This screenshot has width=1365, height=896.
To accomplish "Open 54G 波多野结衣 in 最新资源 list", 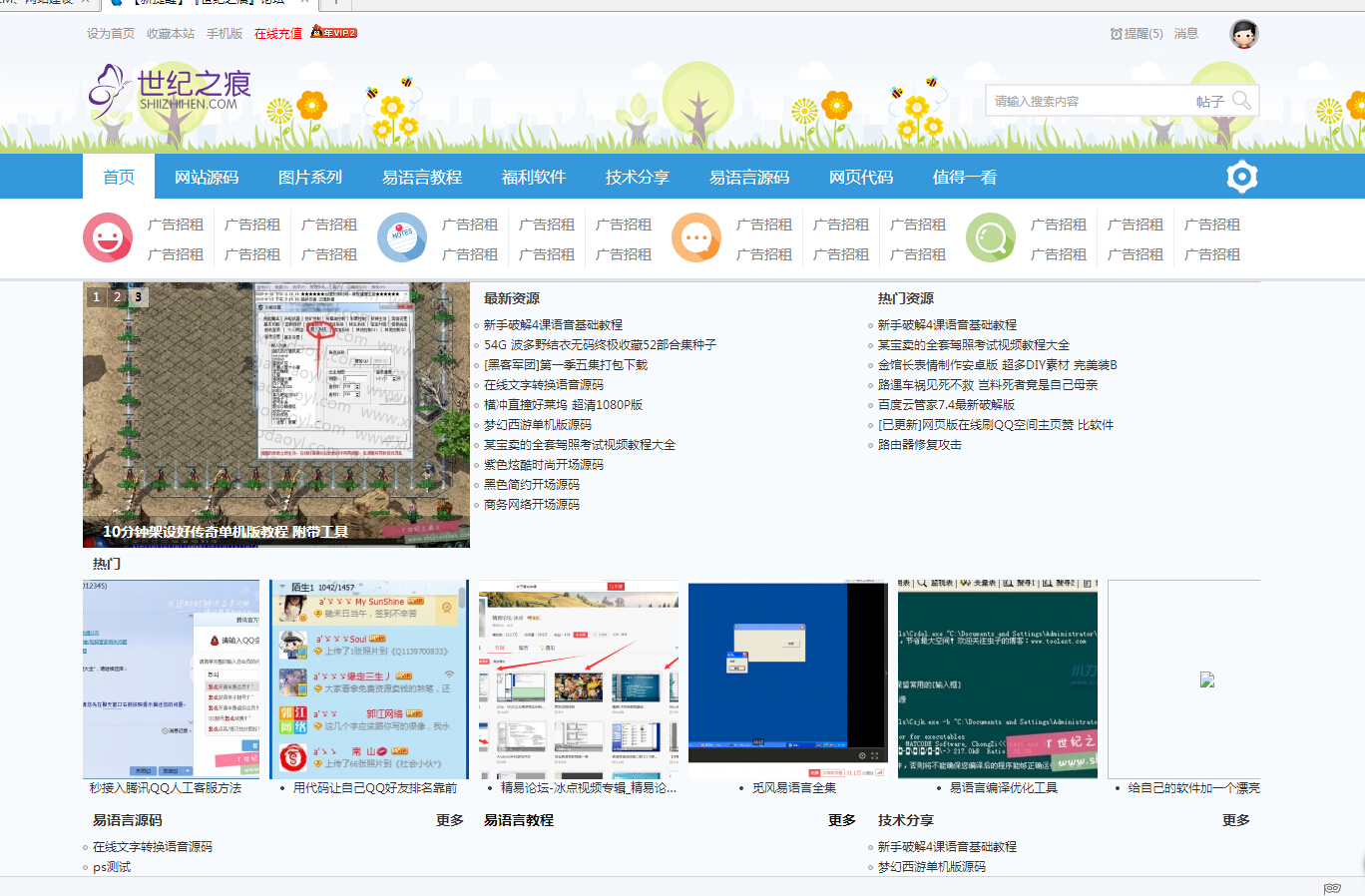I will click(600, 344).
